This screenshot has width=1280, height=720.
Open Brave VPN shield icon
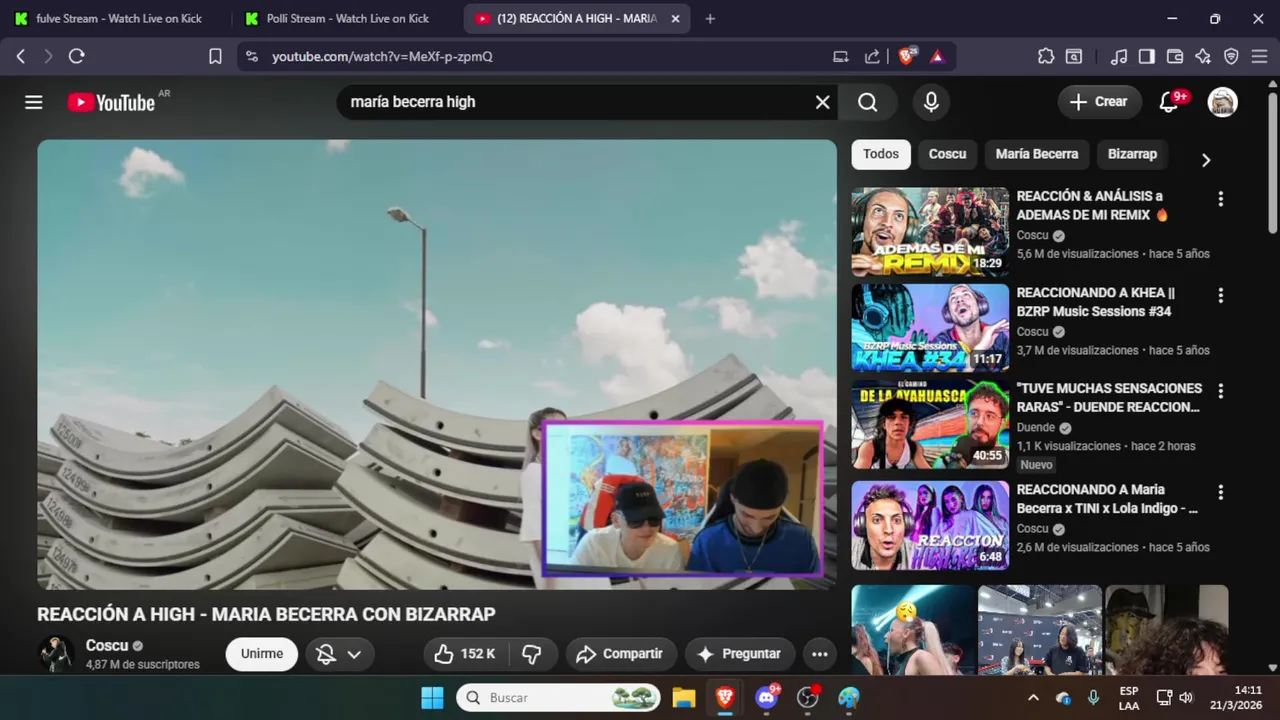[x=1231, y=56]
